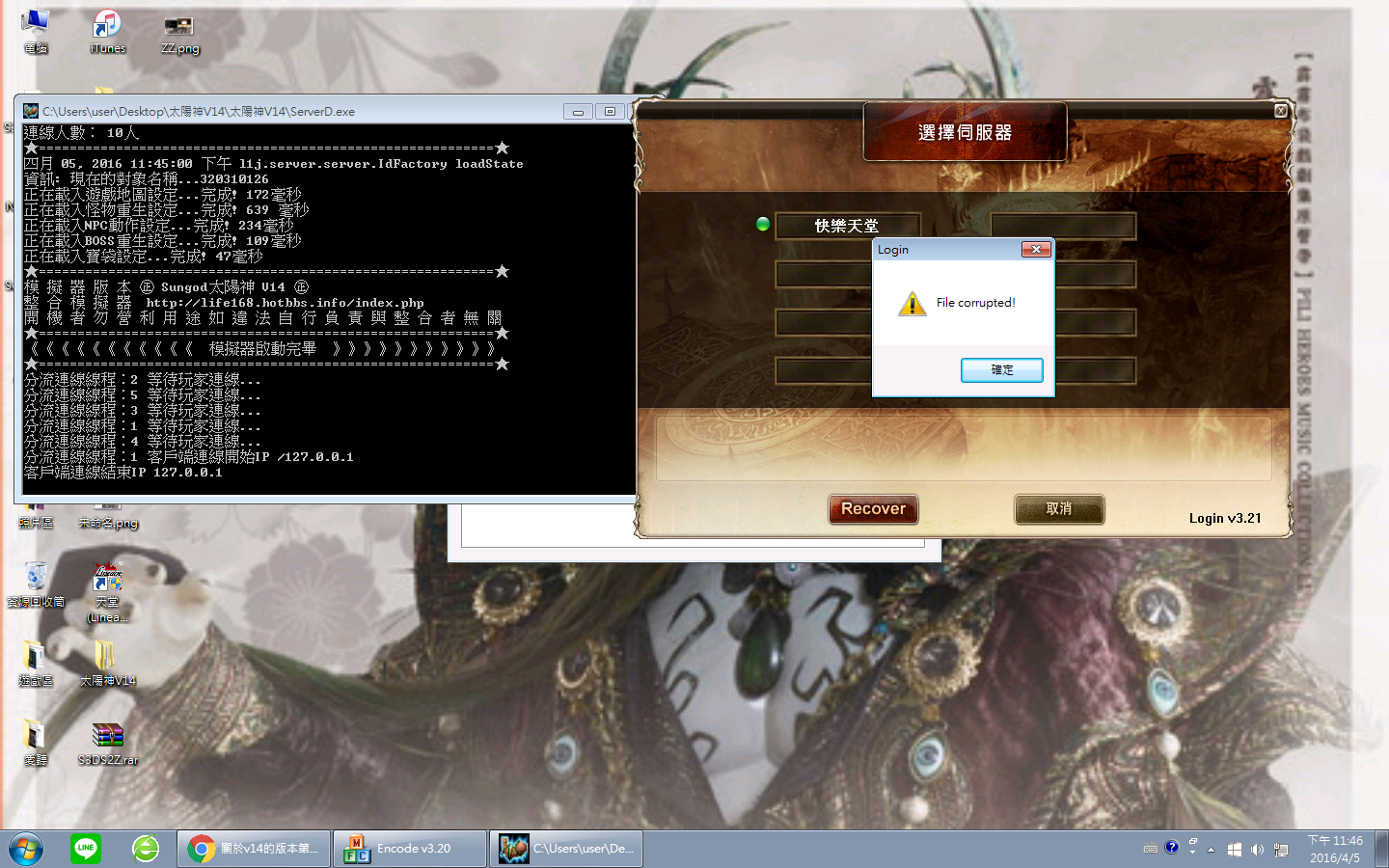1389x868 pixels.
Task: Click the 取消 cancel button in login window
Action: coord(1059,509)
